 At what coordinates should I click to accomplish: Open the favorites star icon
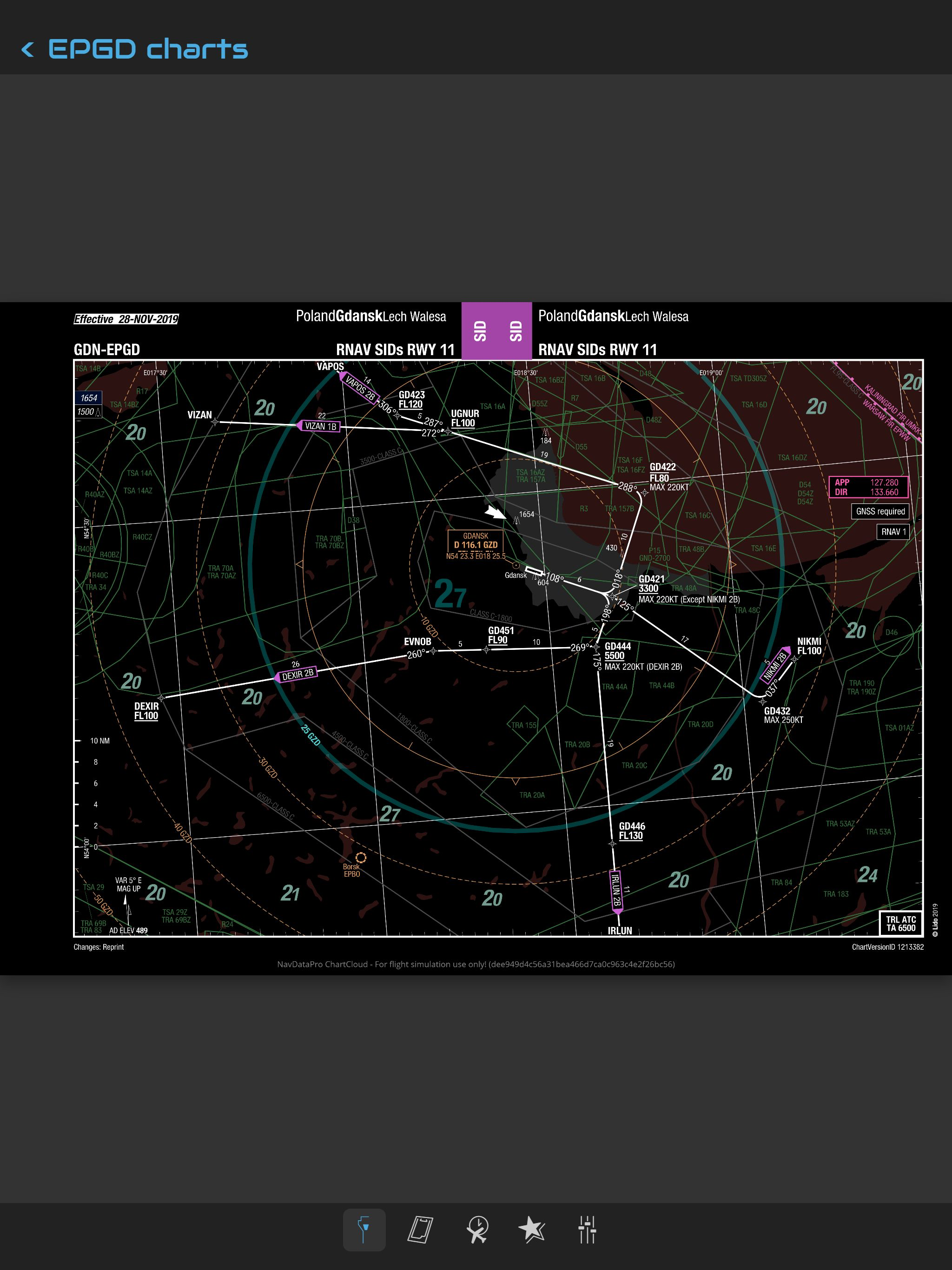pyautogui.click(x=531, y=1230)
